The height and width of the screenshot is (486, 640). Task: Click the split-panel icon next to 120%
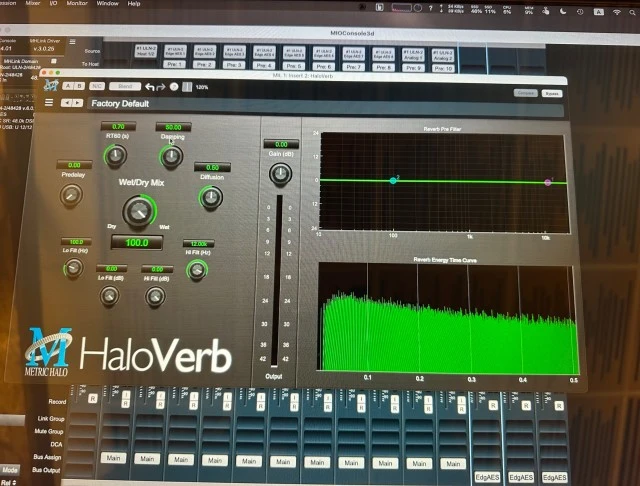point(187,87)
